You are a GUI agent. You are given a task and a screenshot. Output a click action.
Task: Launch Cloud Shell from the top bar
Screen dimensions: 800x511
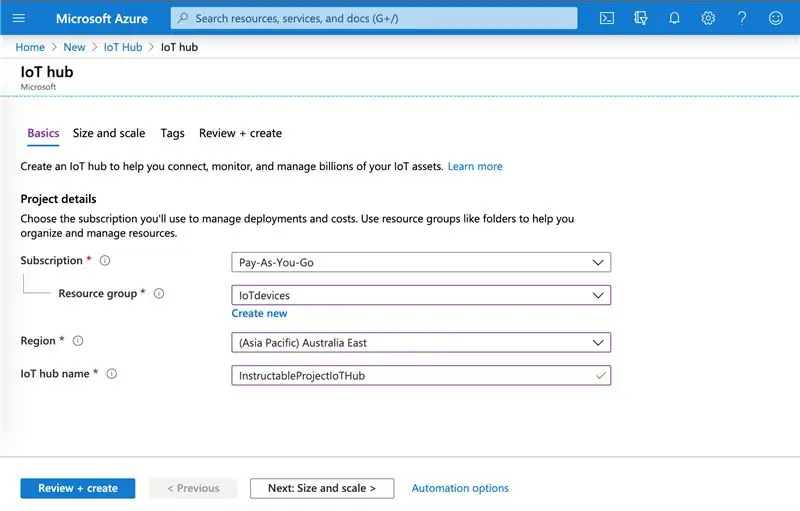coord(607,18)
